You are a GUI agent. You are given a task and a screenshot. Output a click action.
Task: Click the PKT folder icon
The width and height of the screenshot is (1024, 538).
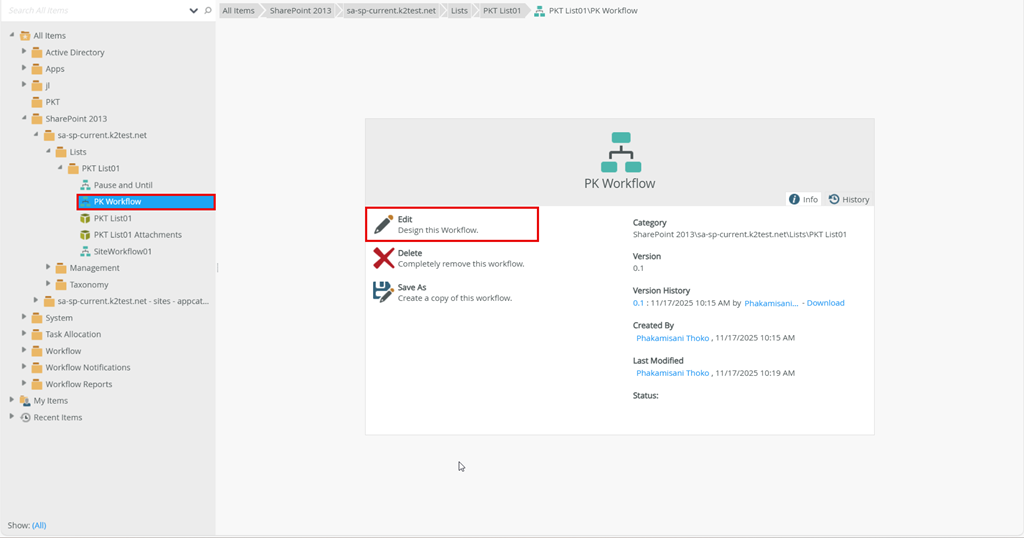point(37,102)
